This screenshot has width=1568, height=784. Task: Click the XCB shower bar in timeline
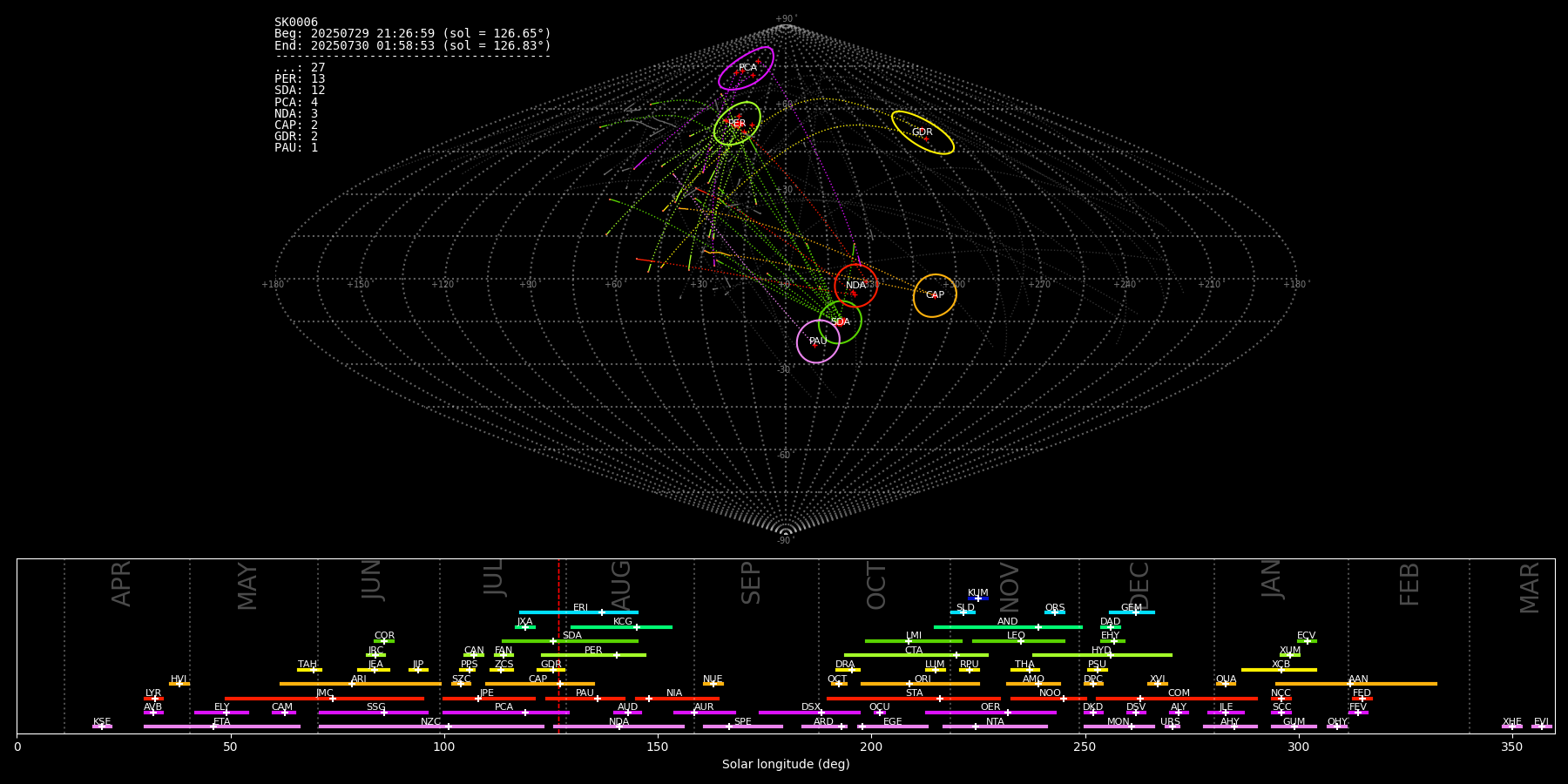pyautogui.click(x=1279, y=670)
